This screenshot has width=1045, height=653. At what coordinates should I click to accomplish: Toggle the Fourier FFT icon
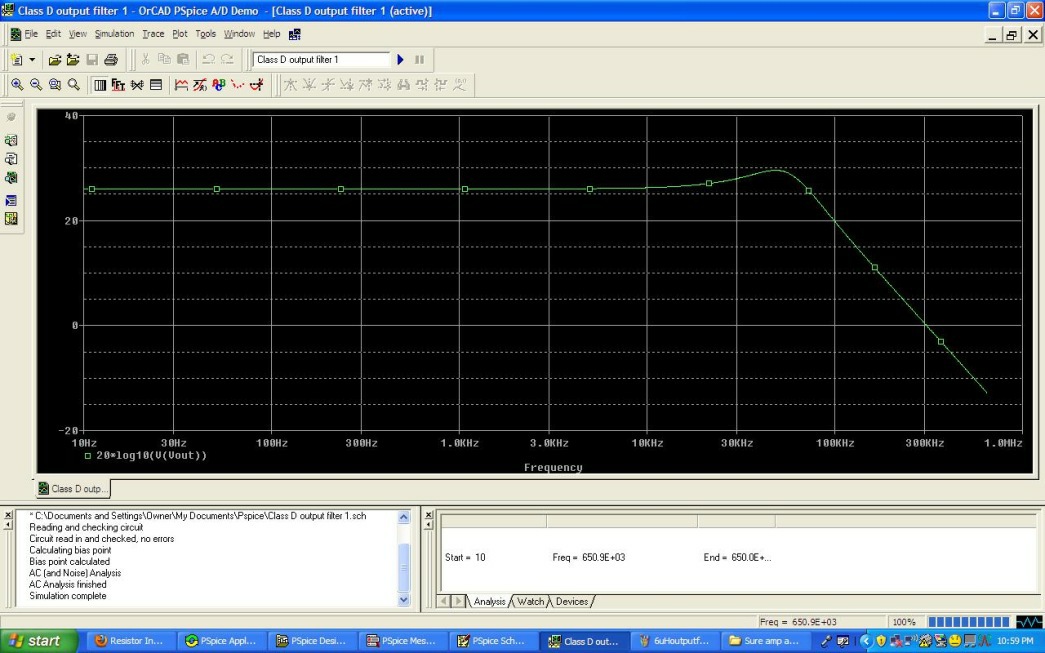click(119, 85)
